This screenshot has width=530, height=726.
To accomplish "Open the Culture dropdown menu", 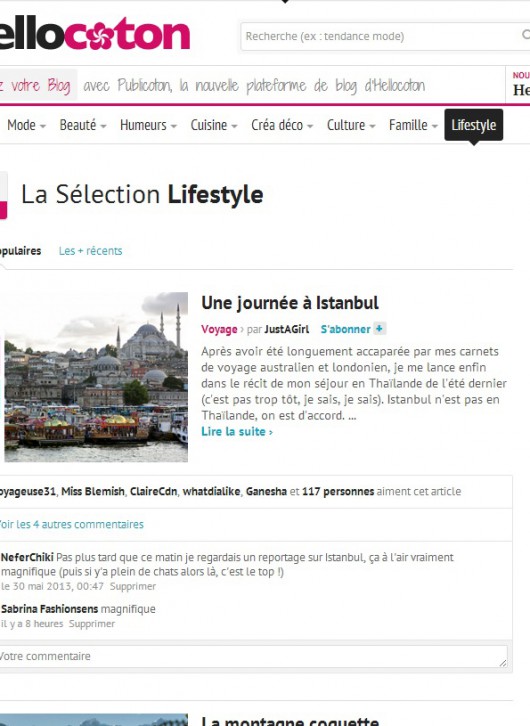I will [351, 125].
